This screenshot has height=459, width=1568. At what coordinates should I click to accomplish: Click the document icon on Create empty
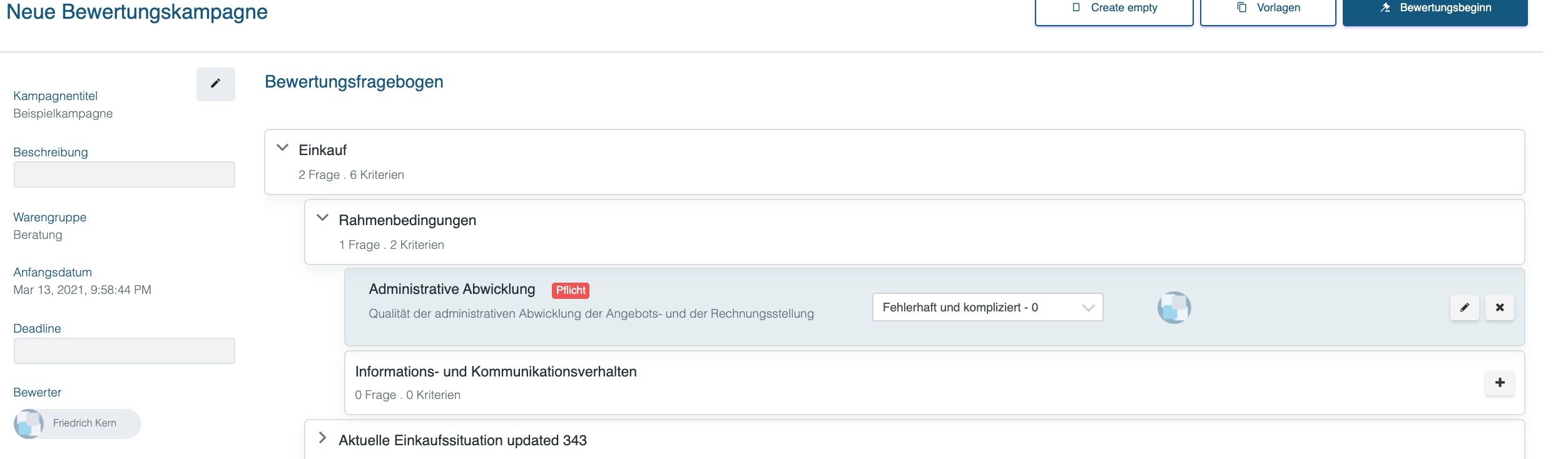point(1076,8)
